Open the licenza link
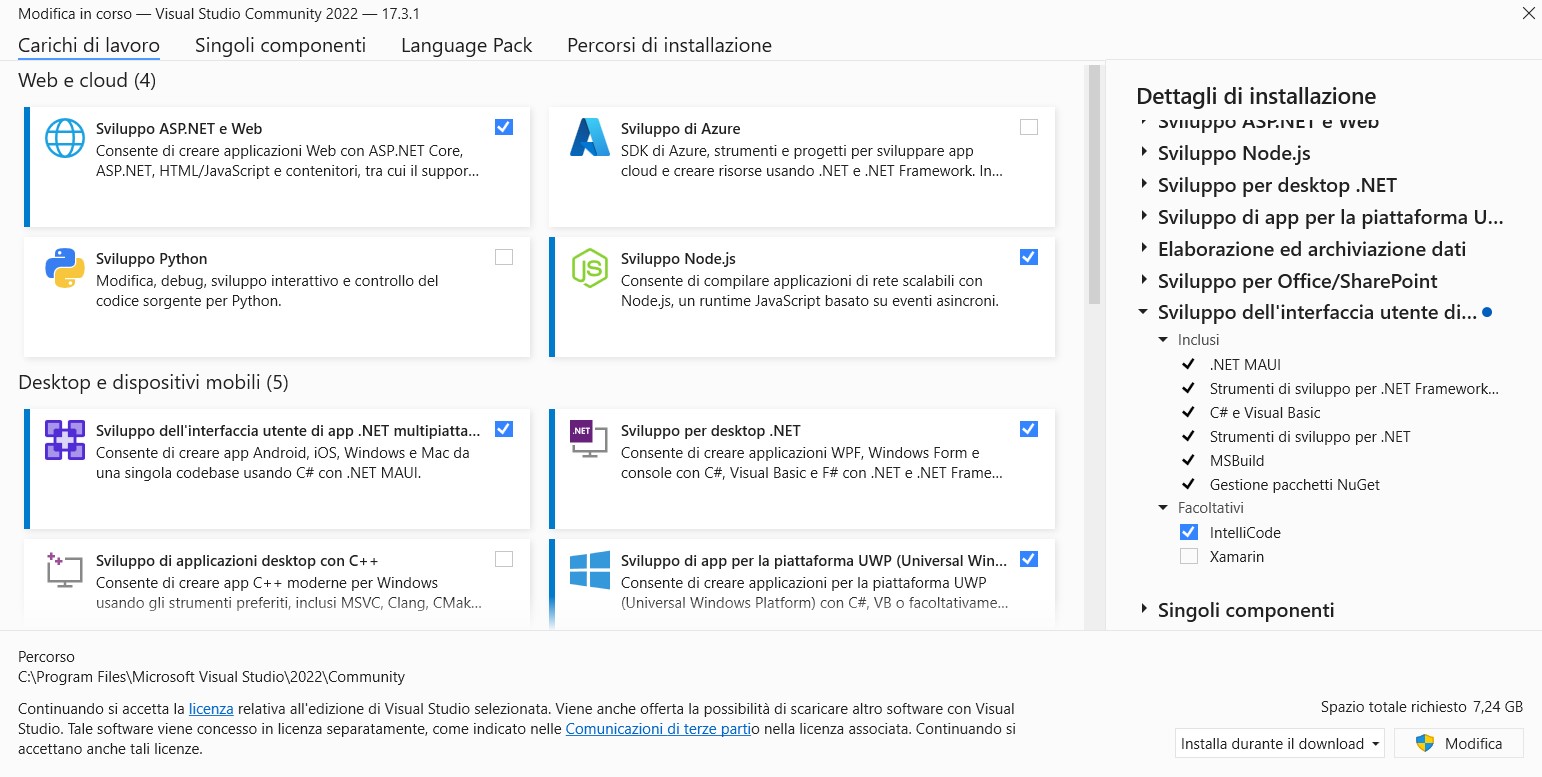 (x=211, y=708)
